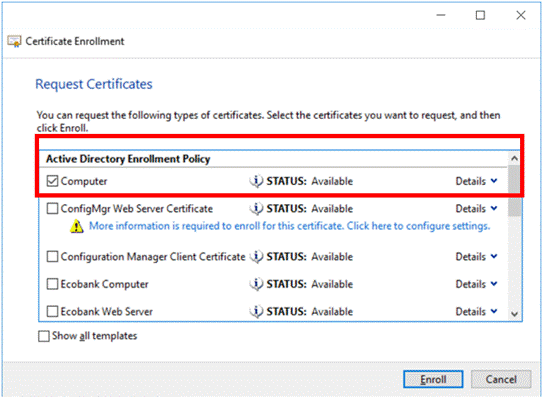This screenshot has height=401, width=543.
Task: Click the status info icon for Computer
Action: 256,181
